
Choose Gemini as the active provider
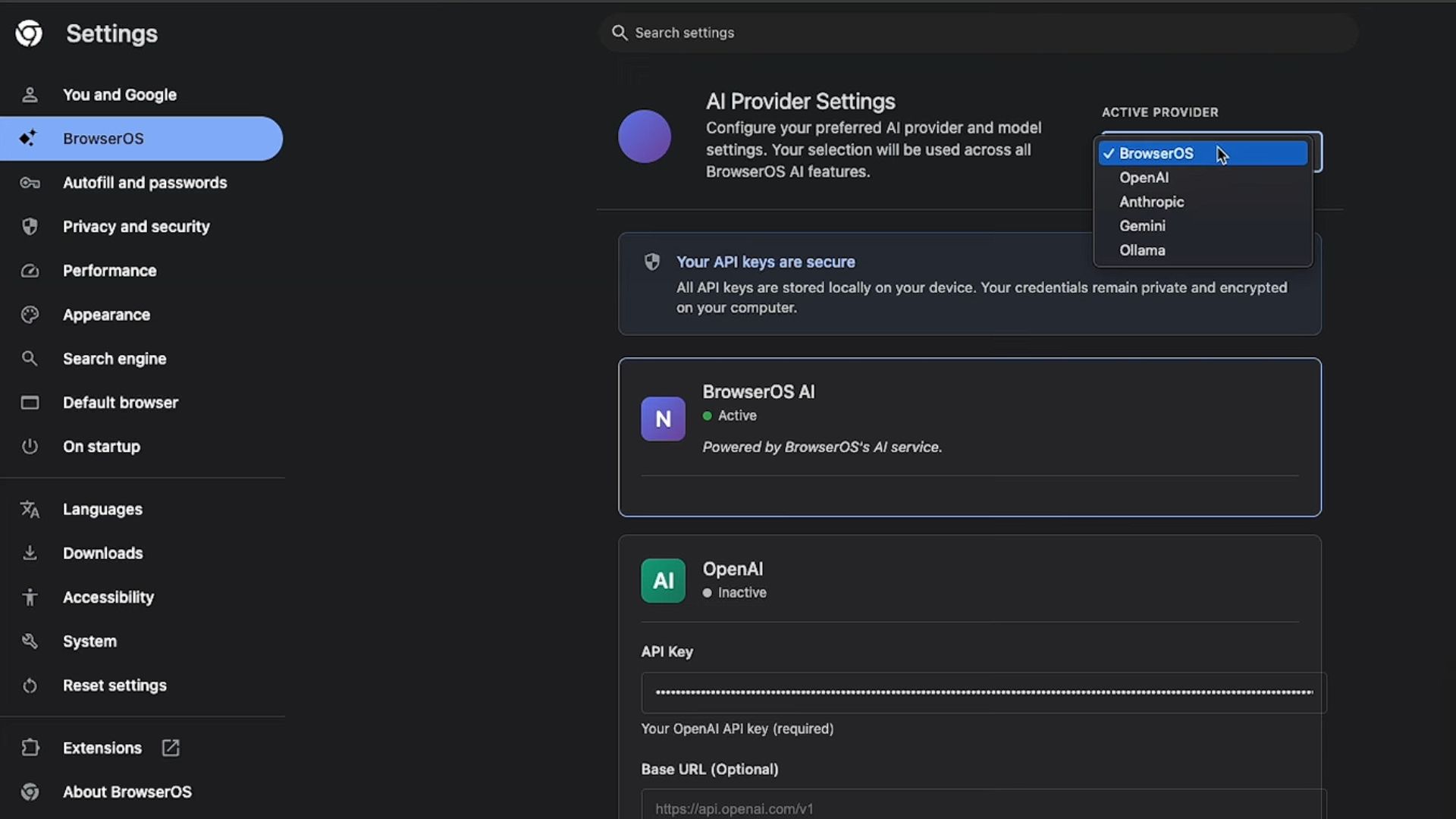[1142, 226]
